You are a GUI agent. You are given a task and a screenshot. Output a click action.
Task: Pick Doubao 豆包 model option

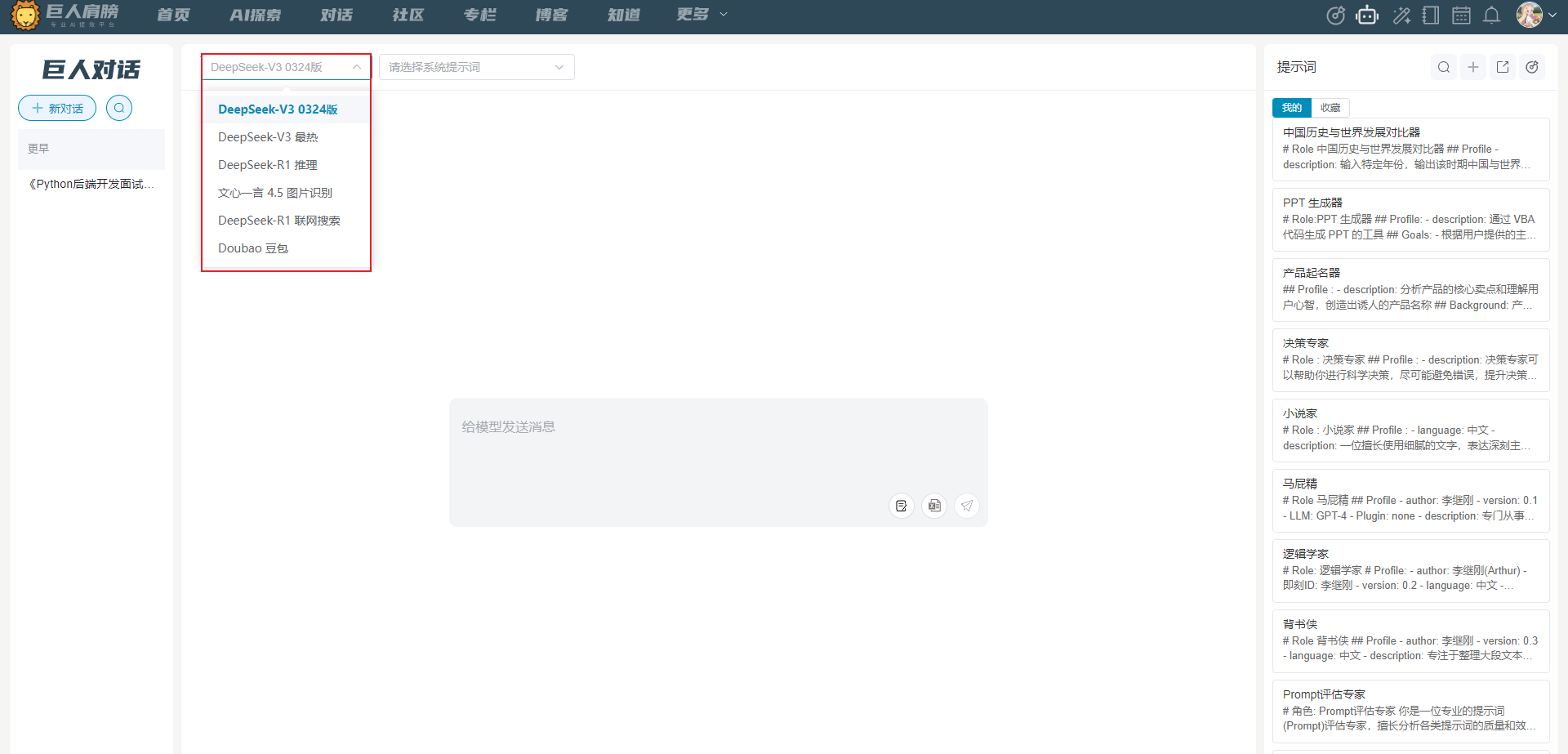tap(286, 248)
